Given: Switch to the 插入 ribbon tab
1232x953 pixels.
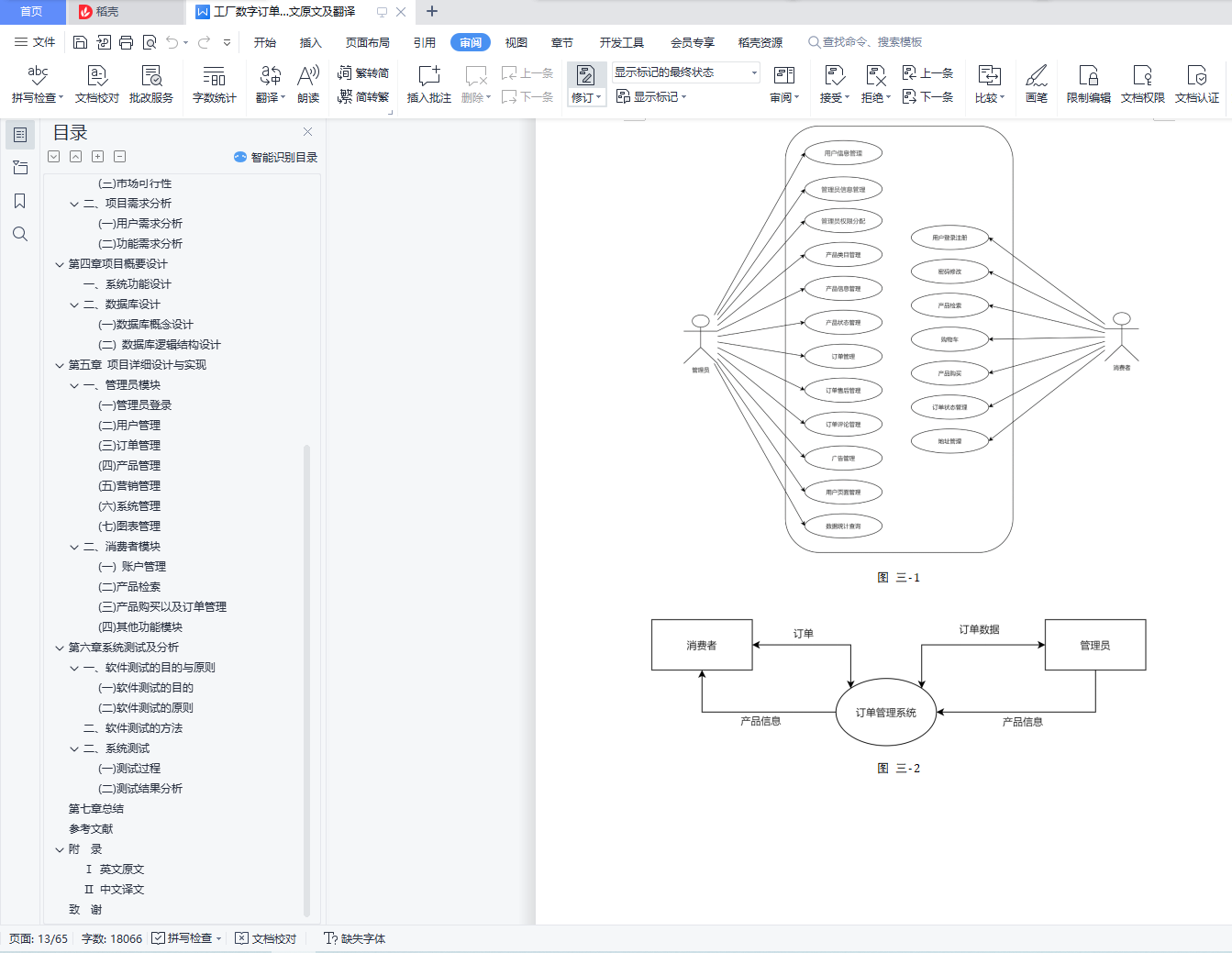Looking at the screenshot, I should tap(311, 42).
